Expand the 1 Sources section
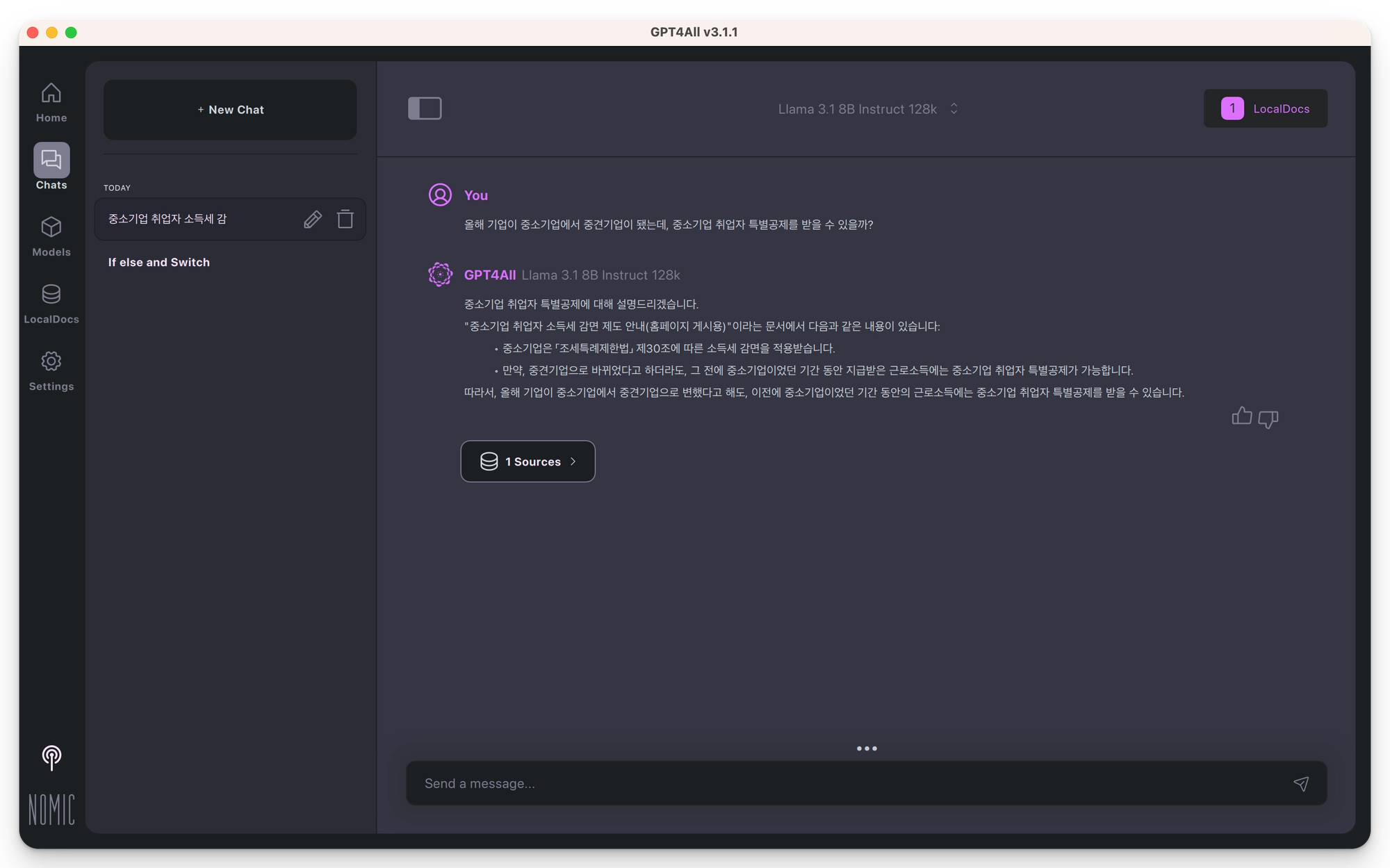 pos(528,461)
